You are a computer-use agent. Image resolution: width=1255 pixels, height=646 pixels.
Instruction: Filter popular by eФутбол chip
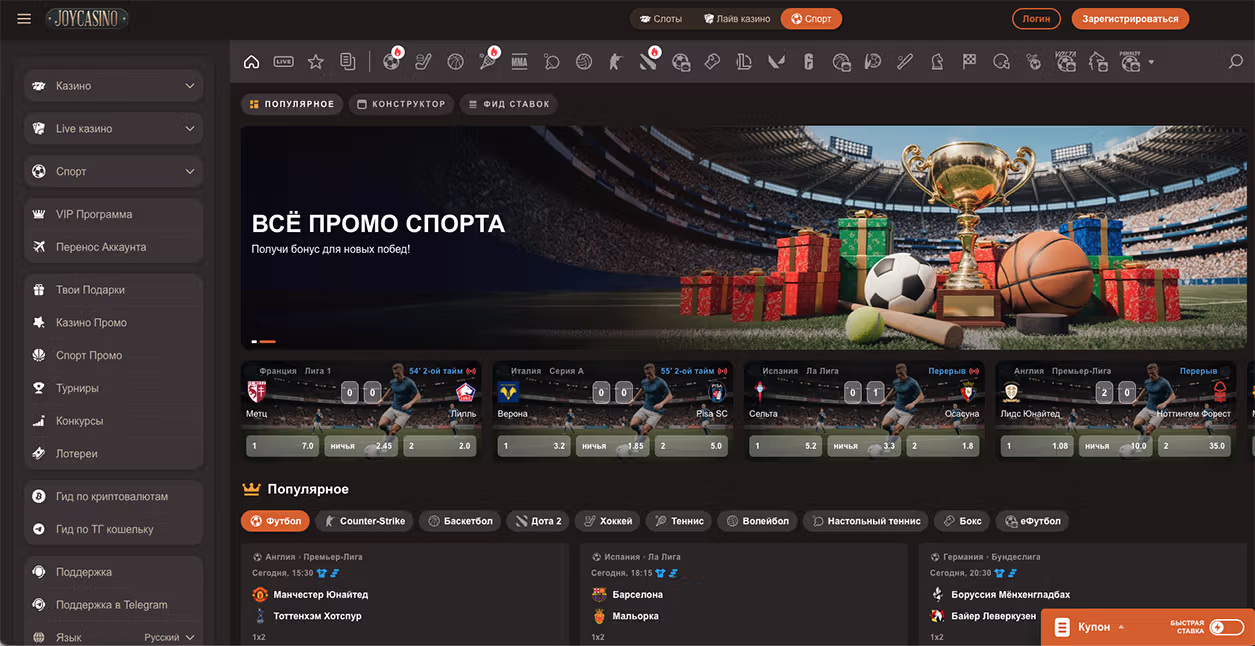tap(1032, 521)
